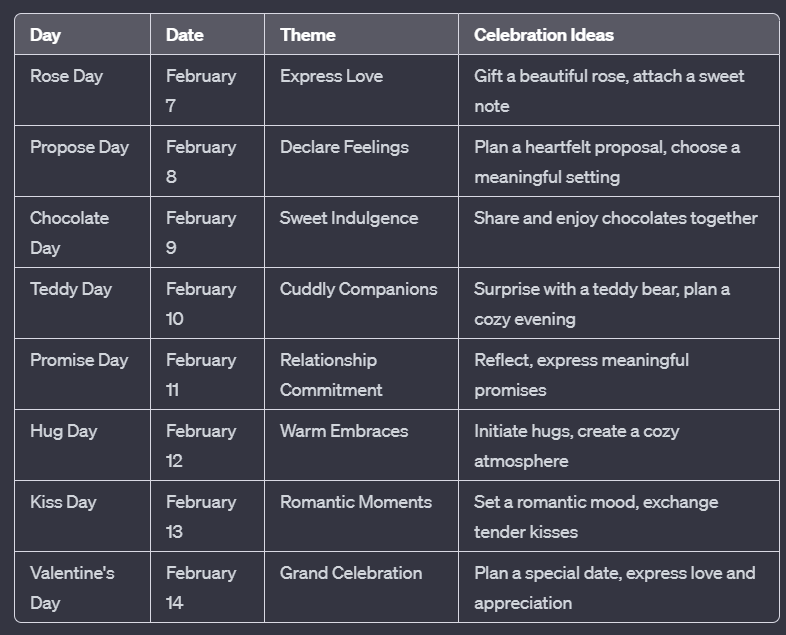This screenshot has width=786, height=635.
Task: Click the Grand Celebration theme cell
Action: click(361, 587)
